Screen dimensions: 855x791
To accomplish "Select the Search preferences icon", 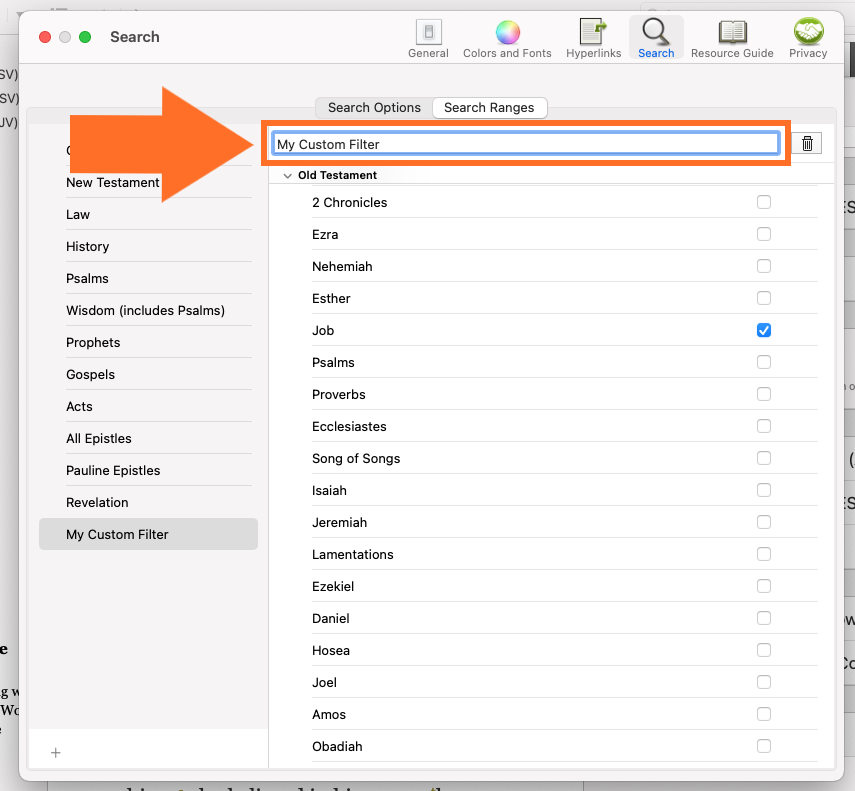I will pyautogui.click(x=656, y=38).
